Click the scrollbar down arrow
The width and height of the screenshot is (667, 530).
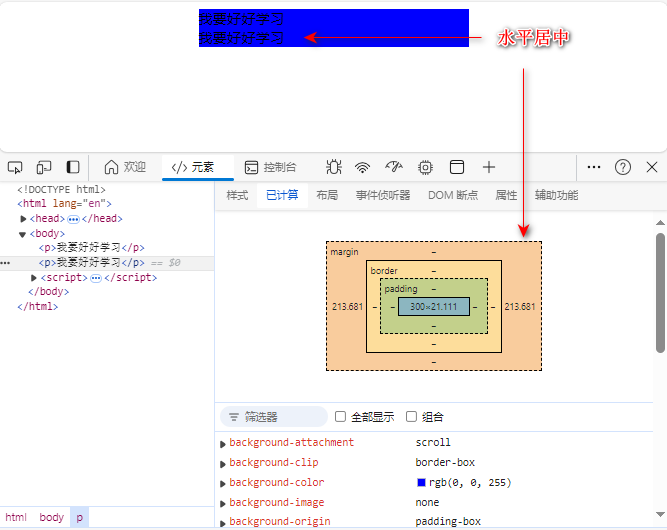click(x=660, y=514)
